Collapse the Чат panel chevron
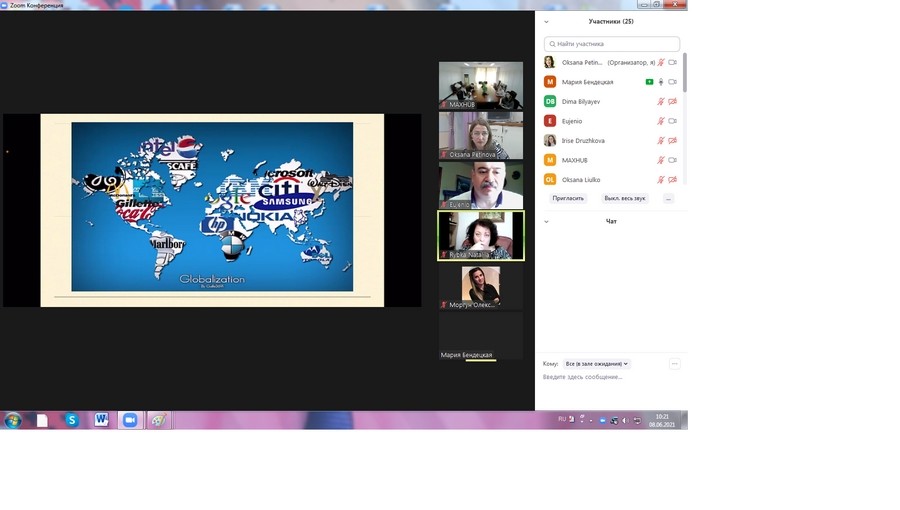 tap(546, 221)
